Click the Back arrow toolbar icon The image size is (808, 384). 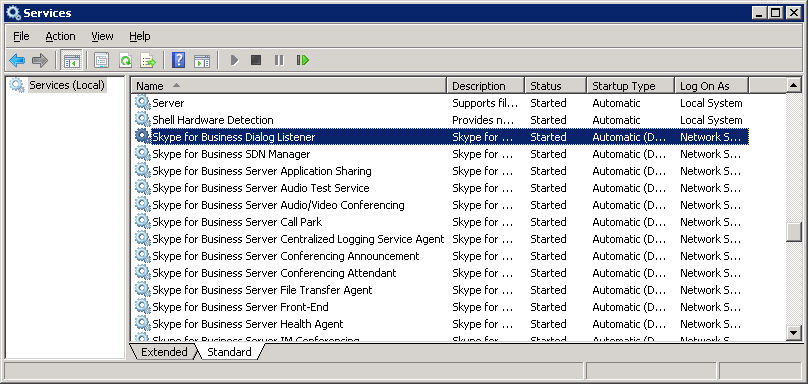coord(17,60)
